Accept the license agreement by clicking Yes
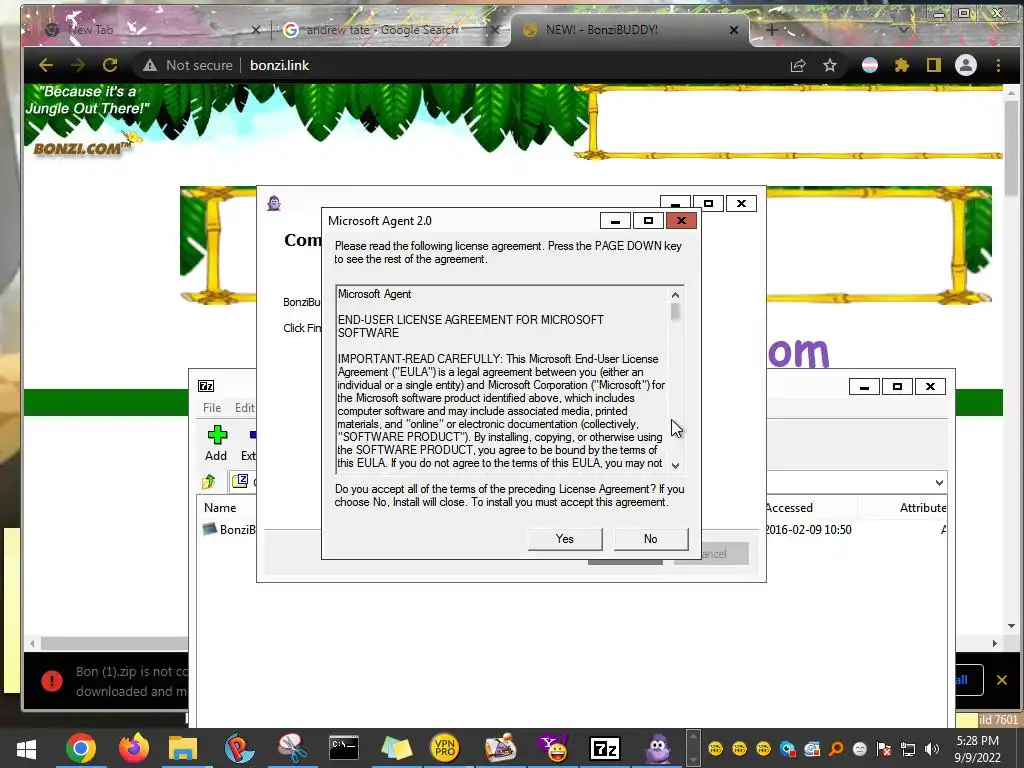The image size is (1024, 768). coord(564,539)
